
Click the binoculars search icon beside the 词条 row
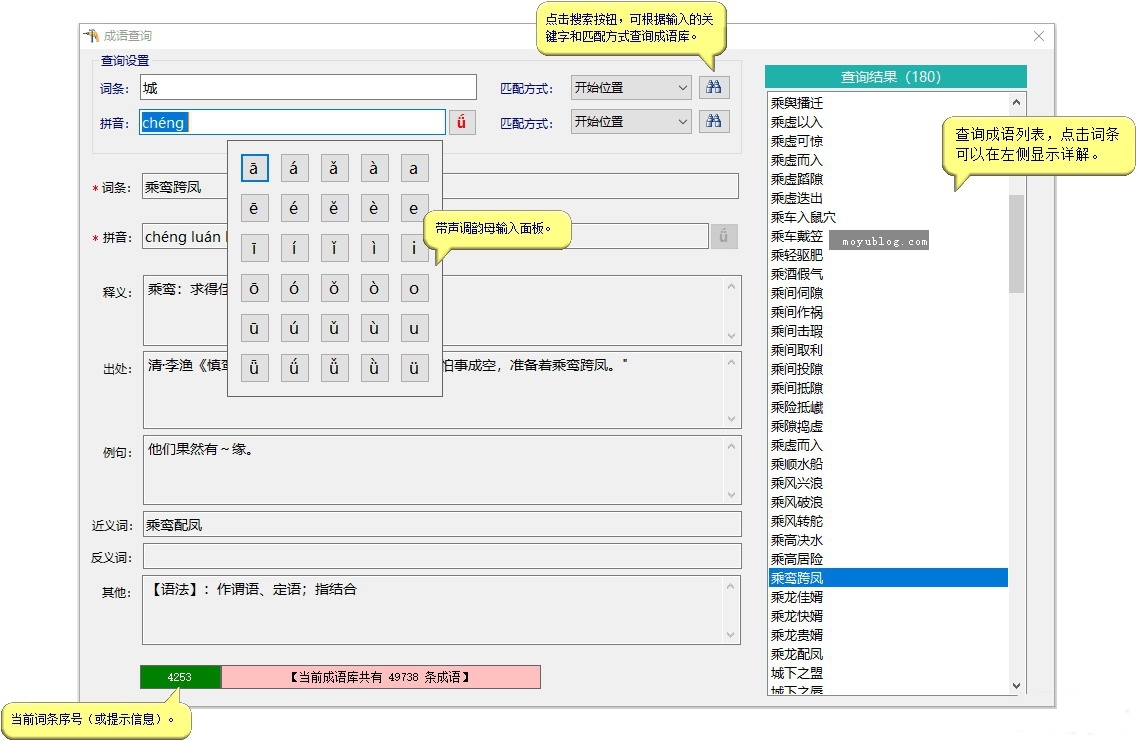point(714,88)
